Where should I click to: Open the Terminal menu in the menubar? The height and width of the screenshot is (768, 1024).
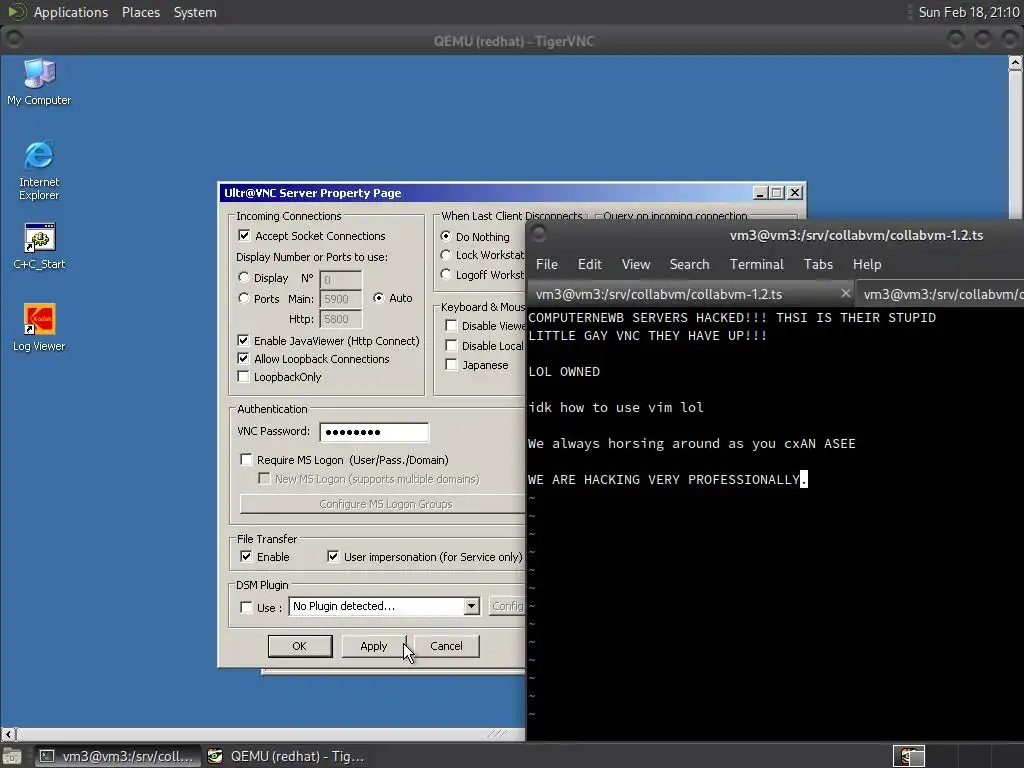(x=756, y=264)
